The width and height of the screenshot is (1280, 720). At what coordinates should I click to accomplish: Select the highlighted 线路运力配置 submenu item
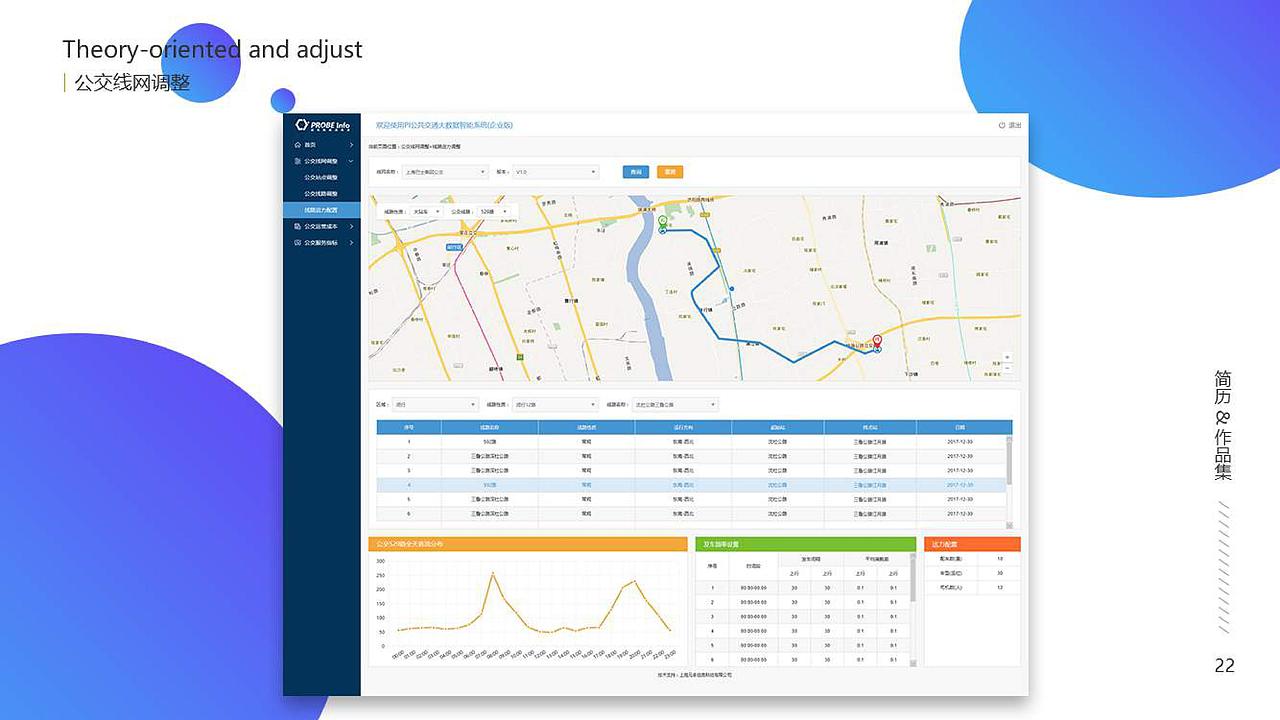(x=322, y=210)
